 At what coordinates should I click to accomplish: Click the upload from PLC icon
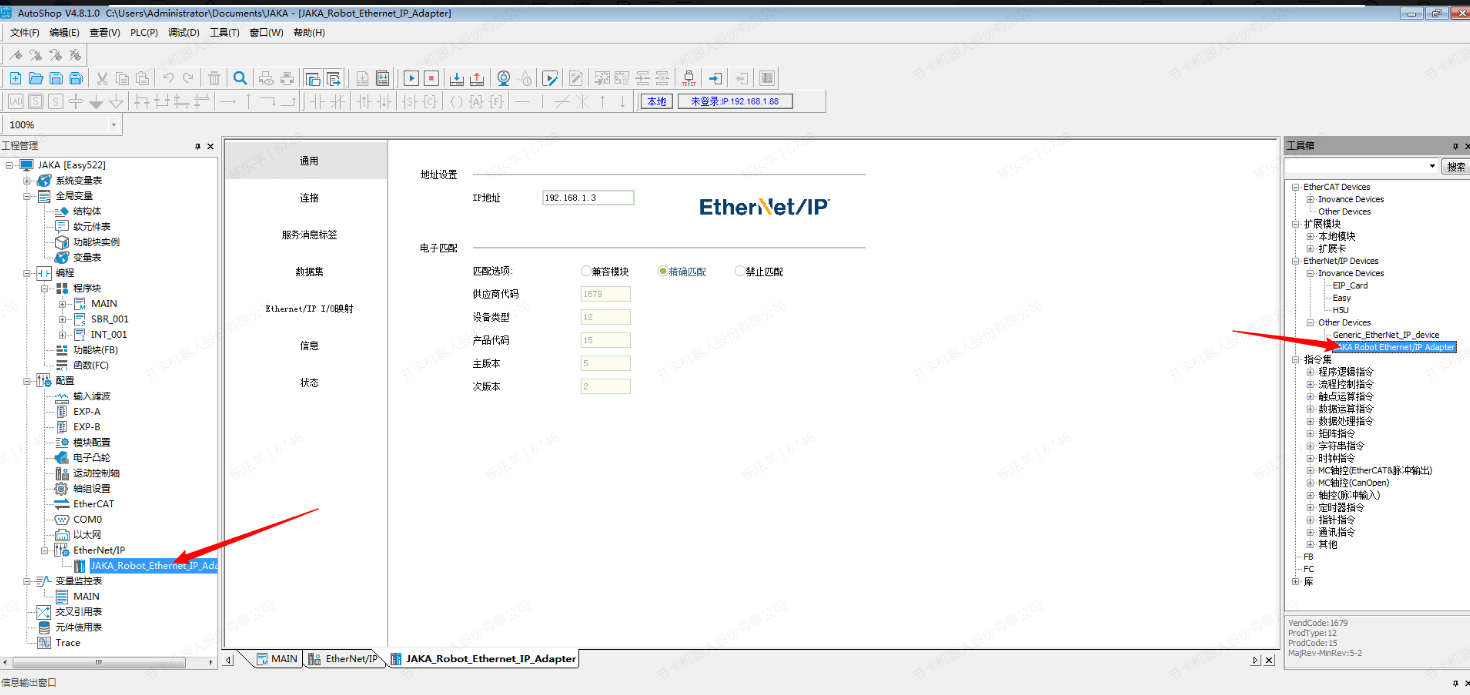[477, 78]
